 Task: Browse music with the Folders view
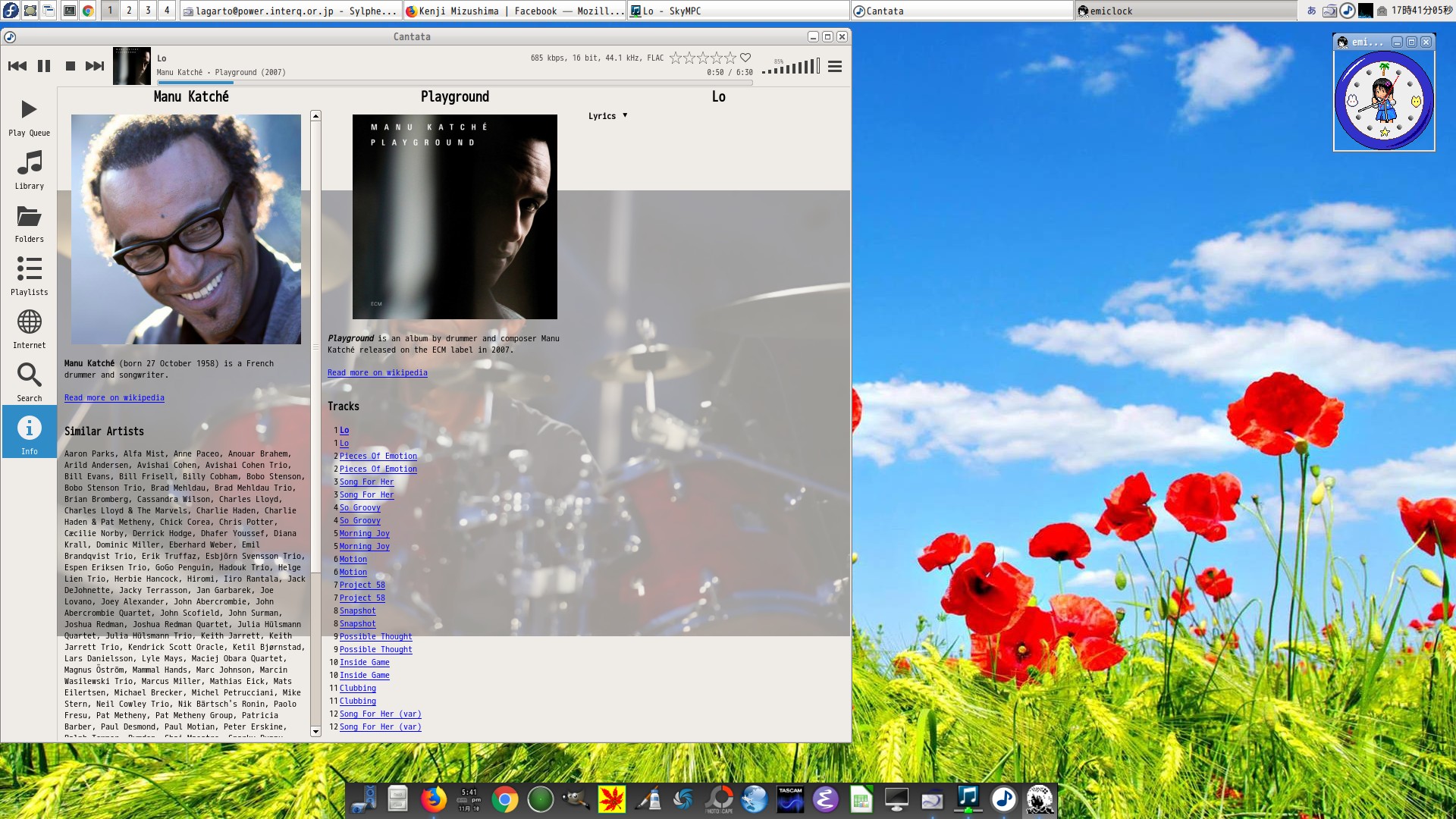tap(29, 222)
